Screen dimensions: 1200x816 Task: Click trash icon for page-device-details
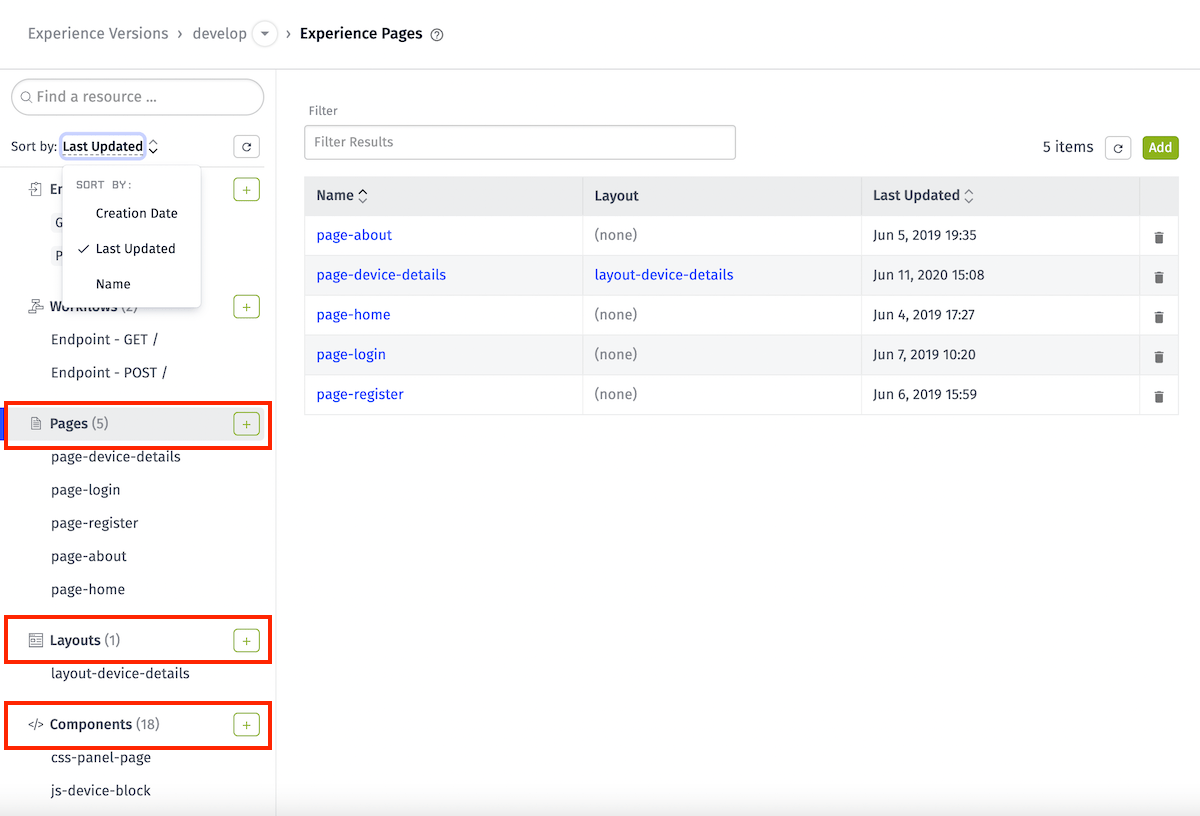pos(1159,277)
